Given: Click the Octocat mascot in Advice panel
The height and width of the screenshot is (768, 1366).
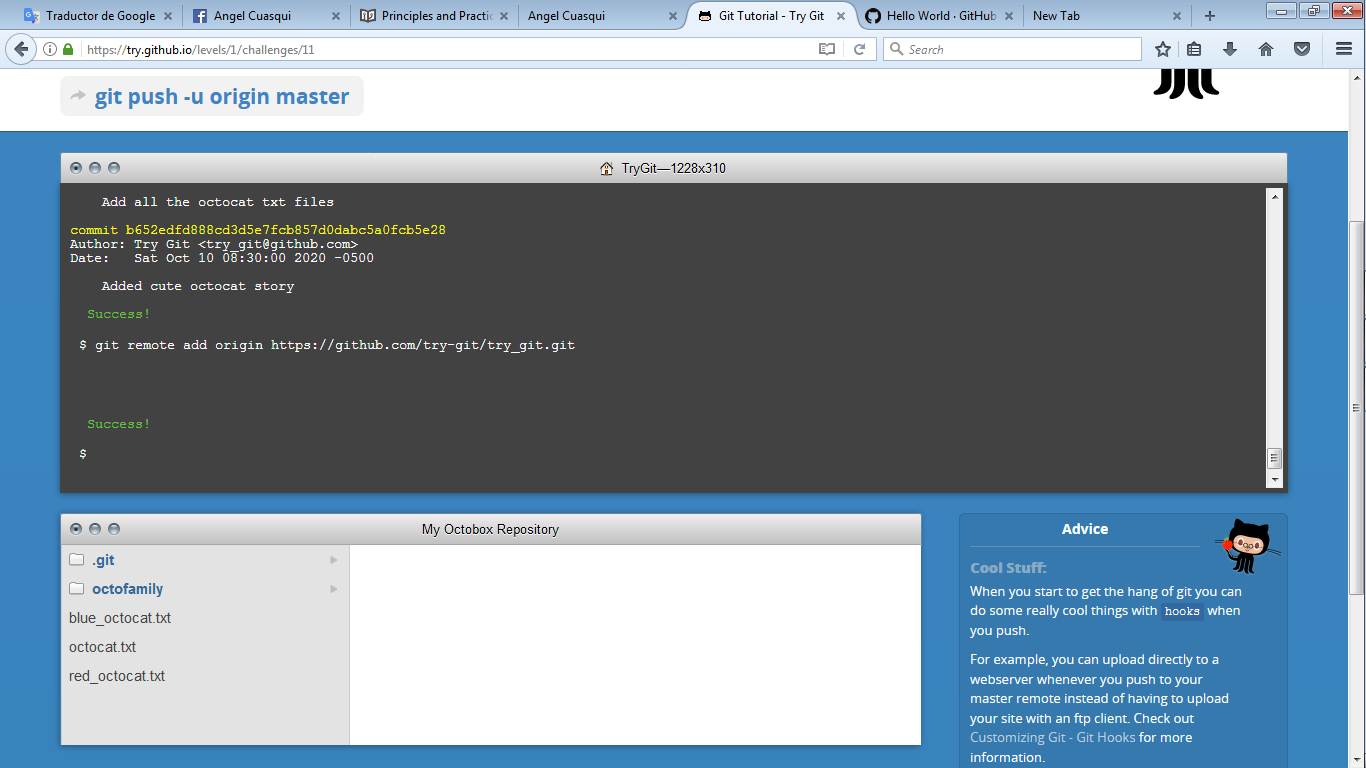Looking at the screenshot, I should tap(1248, 545).
